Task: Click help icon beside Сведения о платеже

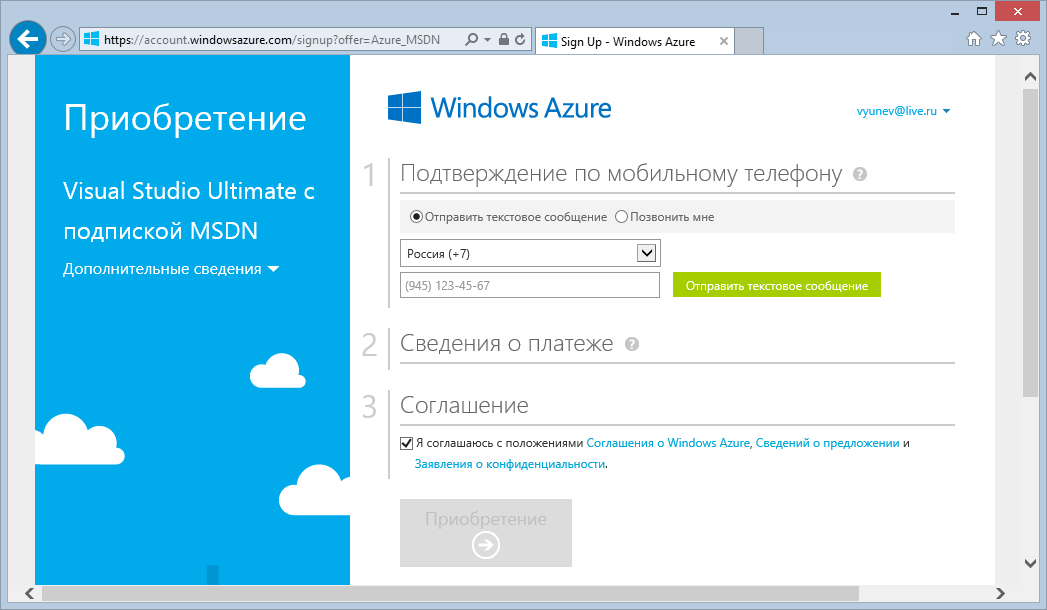Action: click(x=632, y=344)
